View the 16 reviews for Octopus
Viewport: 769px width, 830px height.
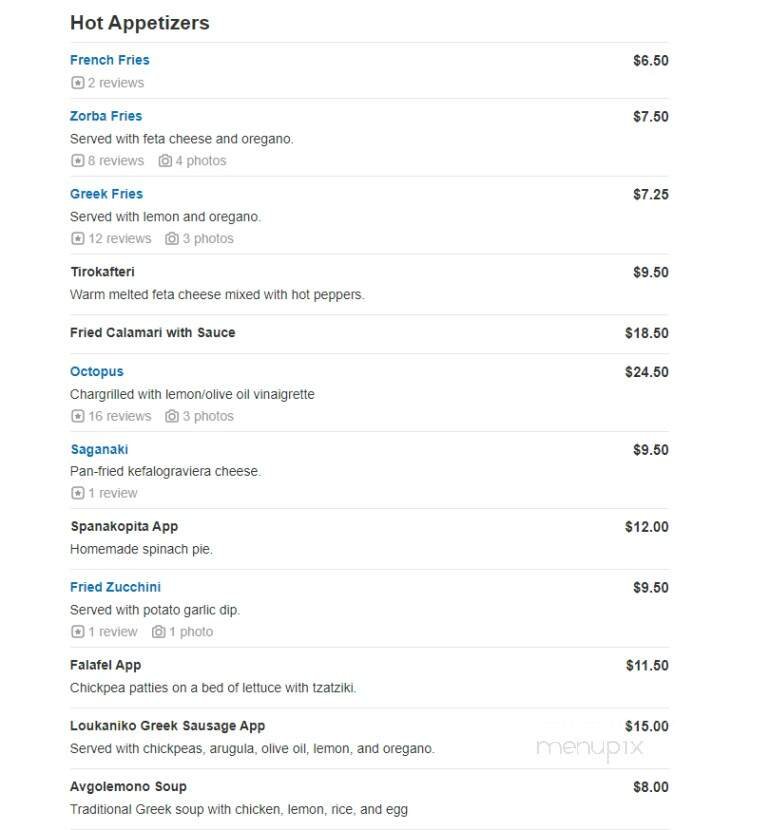(112, 415)
